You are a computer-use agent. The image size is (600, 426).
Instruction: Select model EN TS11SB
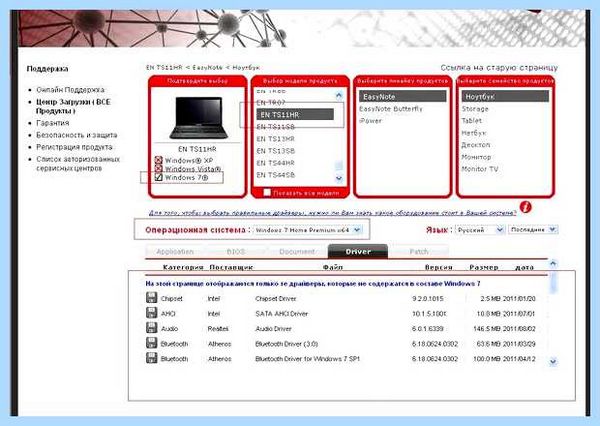pyautogui.click(x=276, y=127)
